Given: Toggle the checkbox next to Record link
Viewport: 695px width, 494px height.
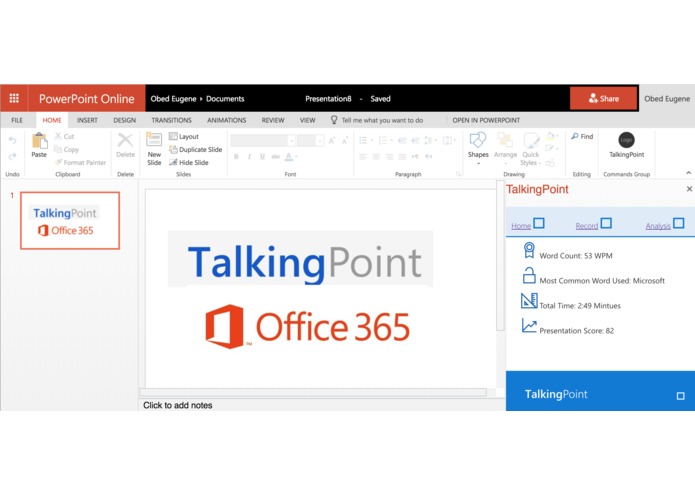Looking at the screenshot, I should [606, 223].
